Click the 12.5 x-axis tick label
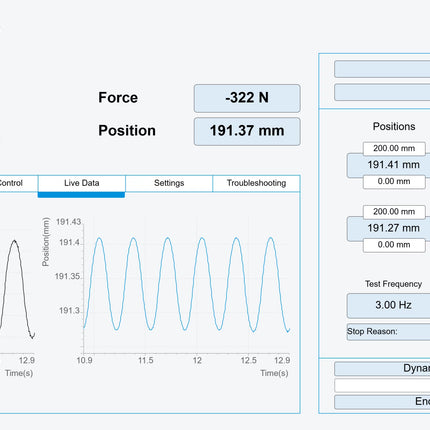Viewport: 430px width, 430px height. pyautogui.click(x=249, y=361)
